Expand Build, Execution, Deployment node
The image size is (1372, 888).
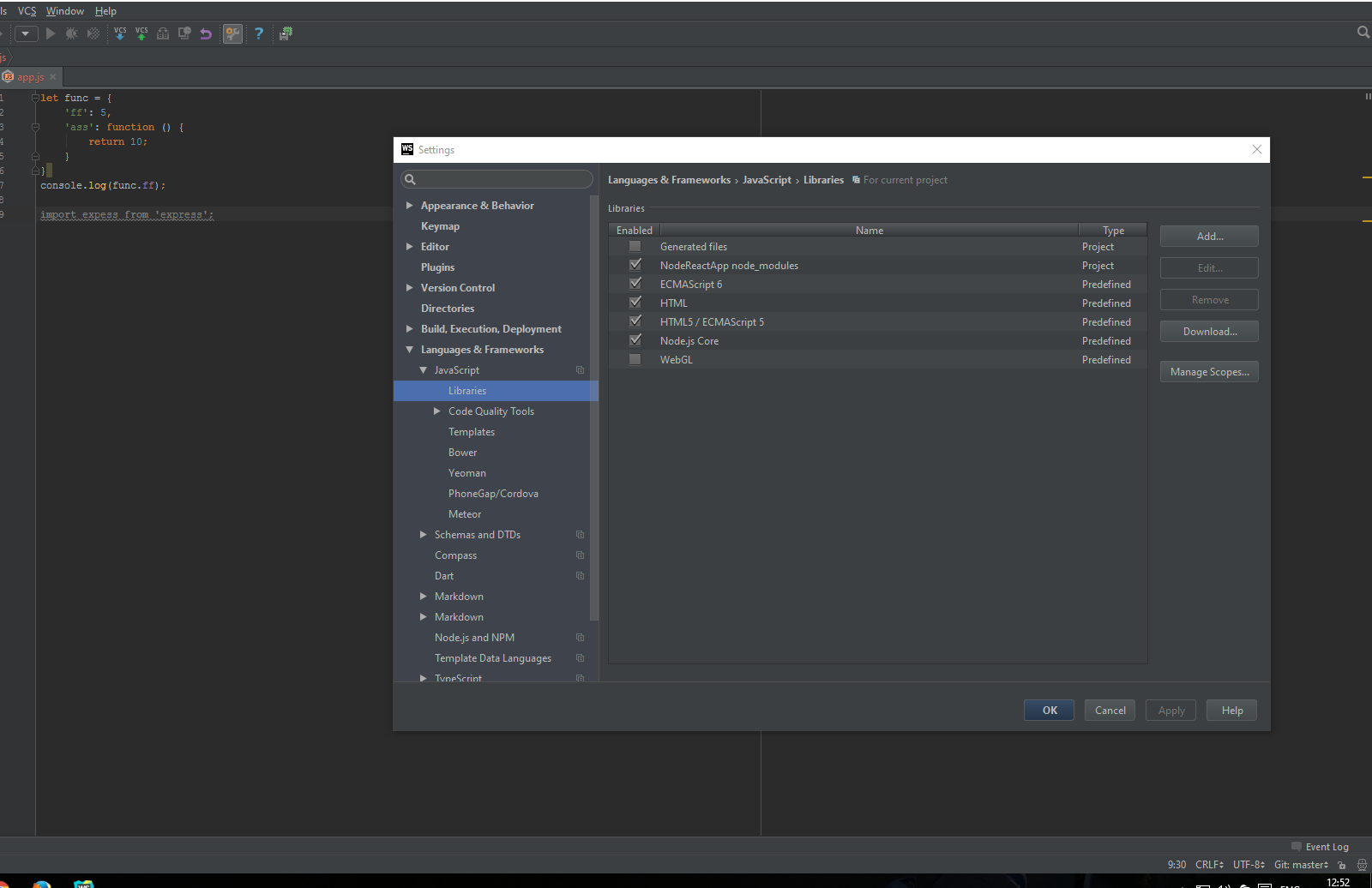pos(410,329)
